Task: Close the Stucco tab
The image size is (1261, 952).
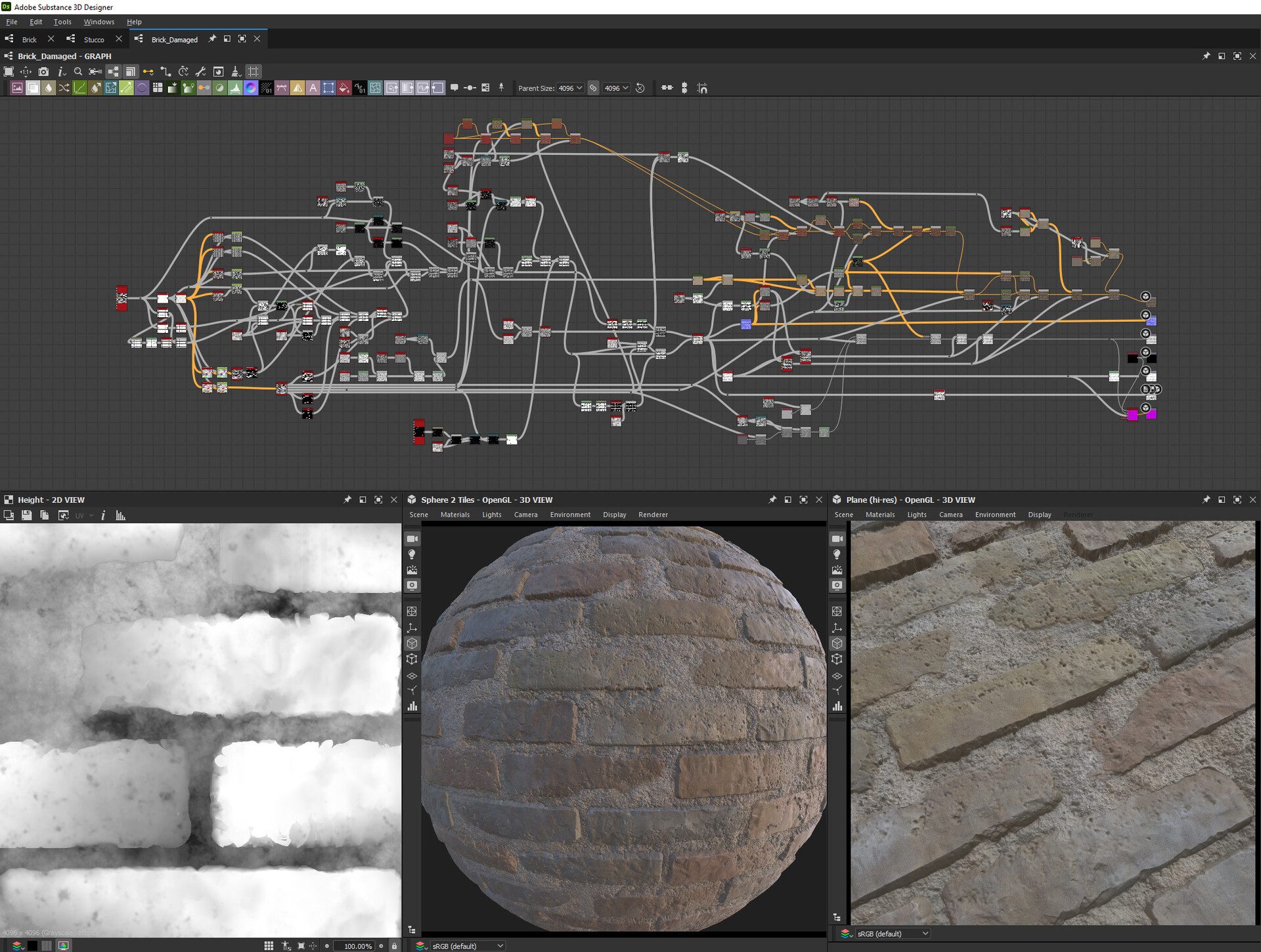Action: pyautogui.click(x=119, y=39)
